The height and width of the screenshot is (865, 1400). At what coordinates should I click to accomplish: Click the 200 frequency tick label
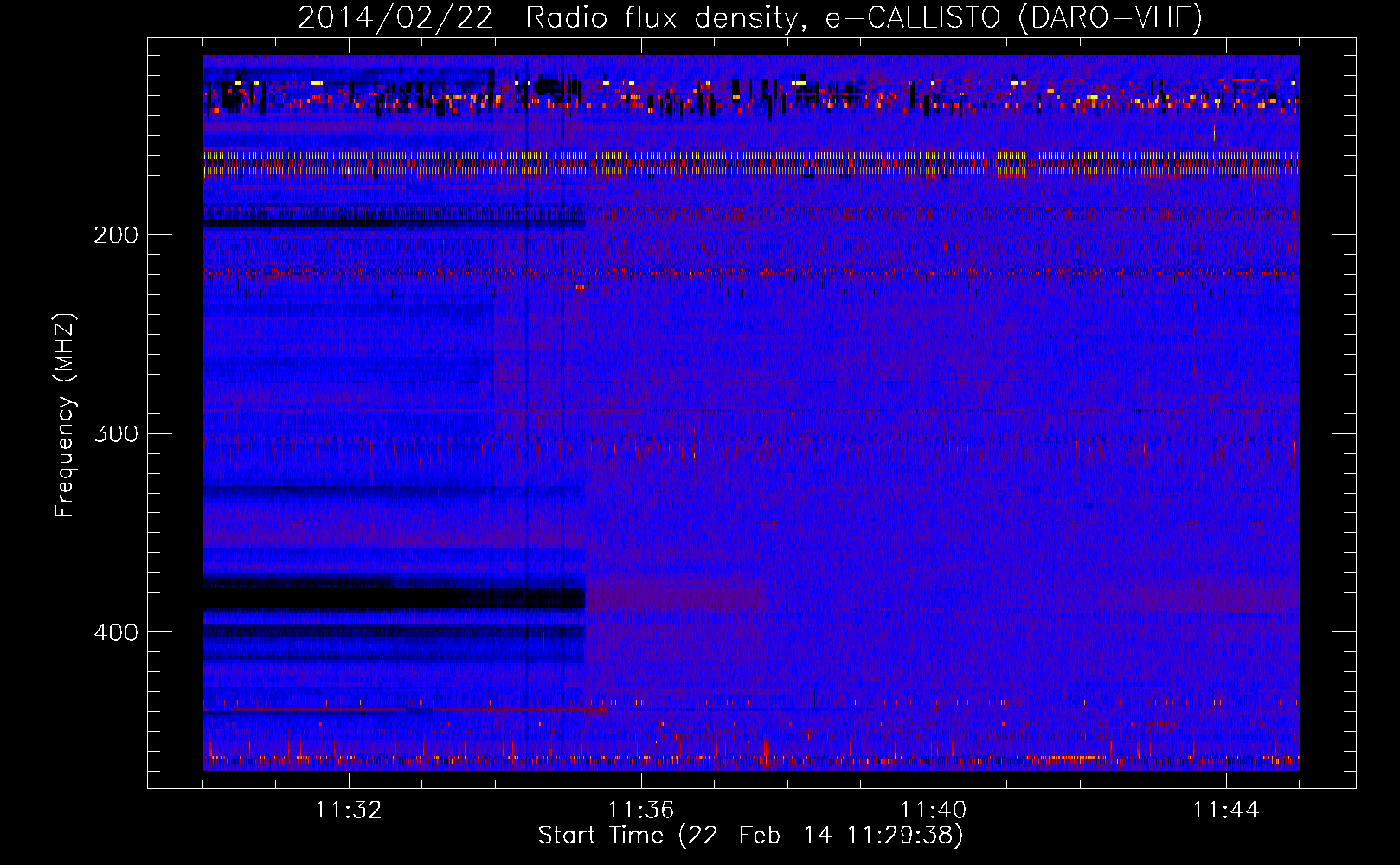point(116,234)
